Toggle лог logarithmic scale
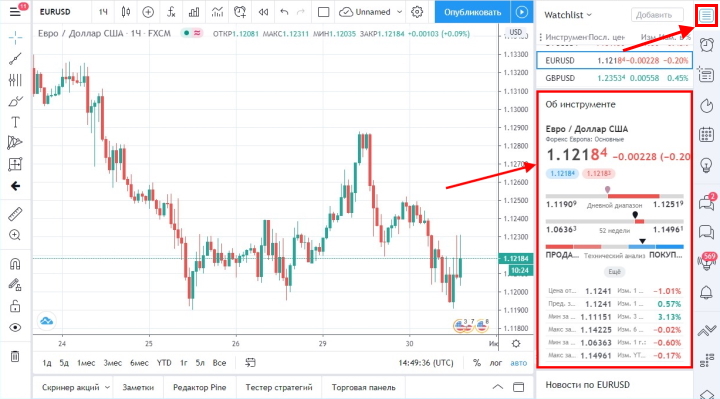Viewport: 720px width, 399px height. pyautogui.click(x=496, y=363)
